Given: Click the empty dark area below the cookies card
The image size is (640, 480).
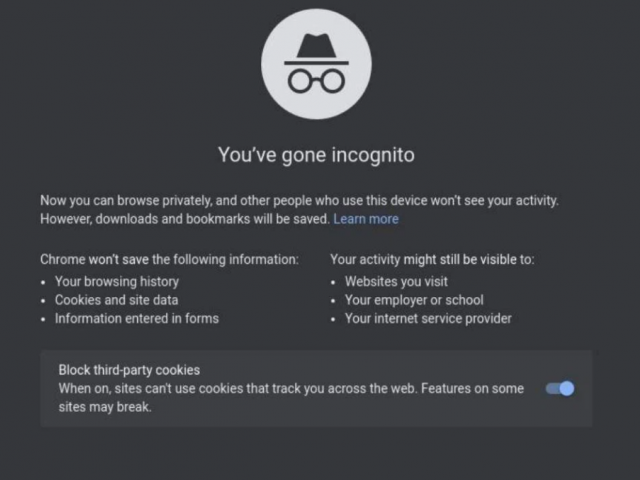Looking at the screenshot, I should click(x=316, y=453).
